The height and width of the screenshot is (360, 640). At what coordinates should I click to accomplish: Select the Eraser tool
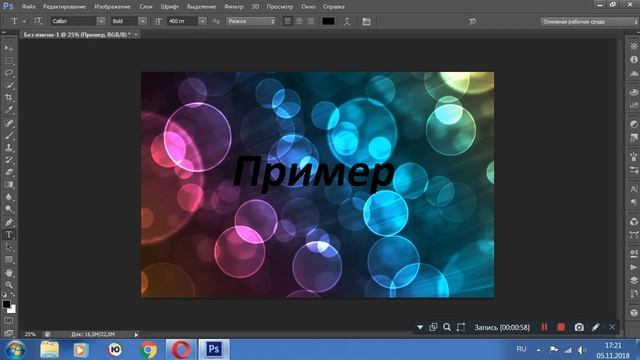coord(9,172)
